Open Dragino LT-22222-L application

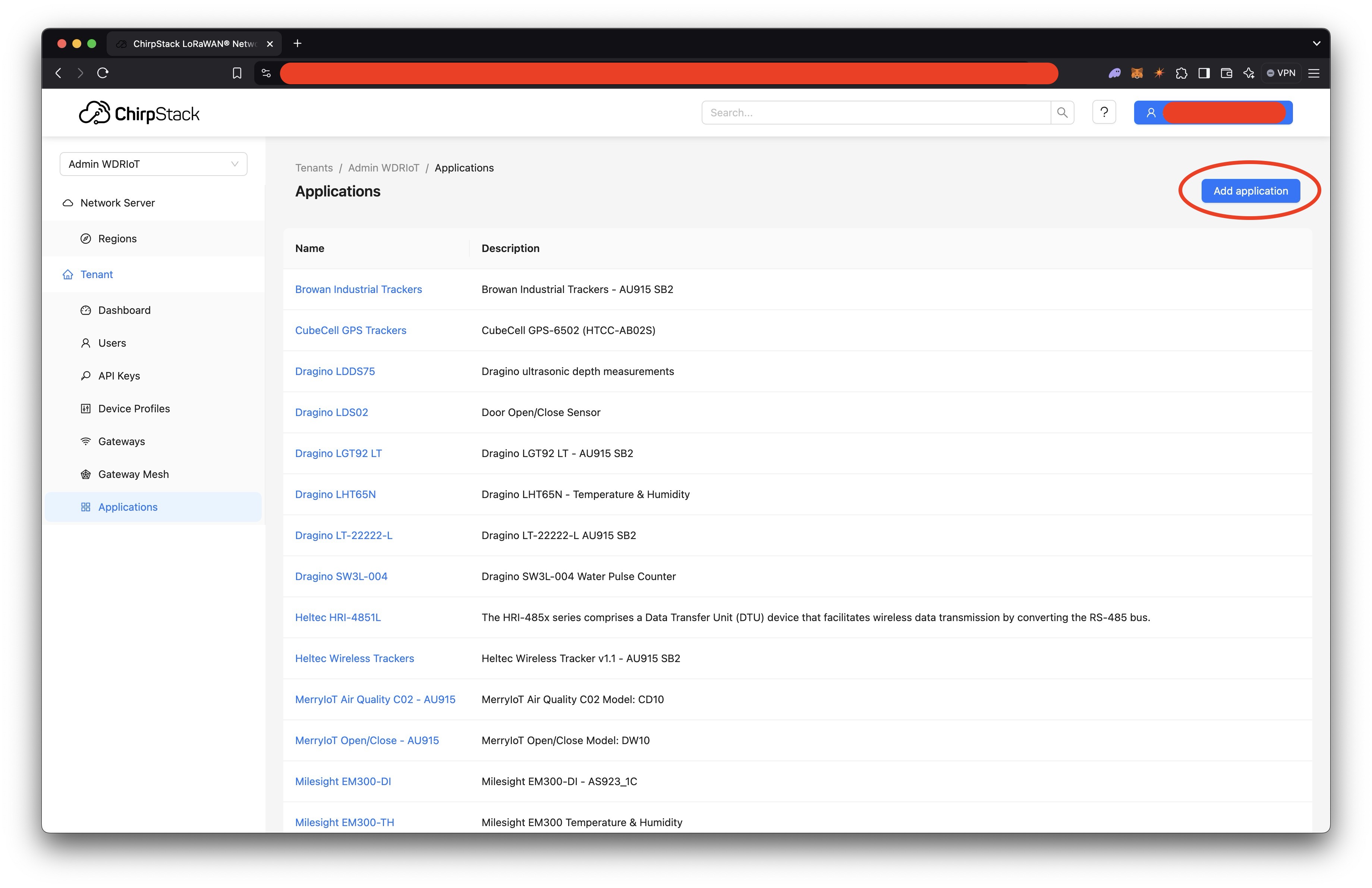click(x=344, y=535)
